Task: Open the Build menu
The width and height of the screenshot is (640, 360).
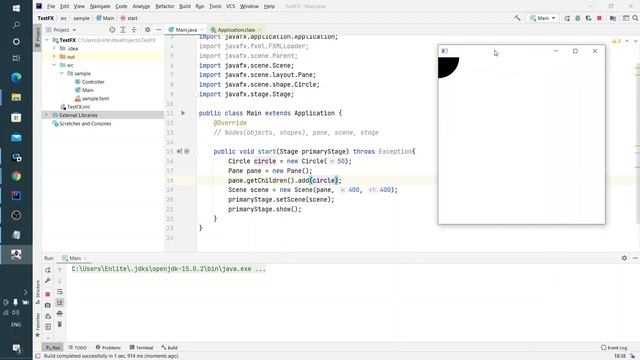Action: pyautogui.click(x=184, y=6)
